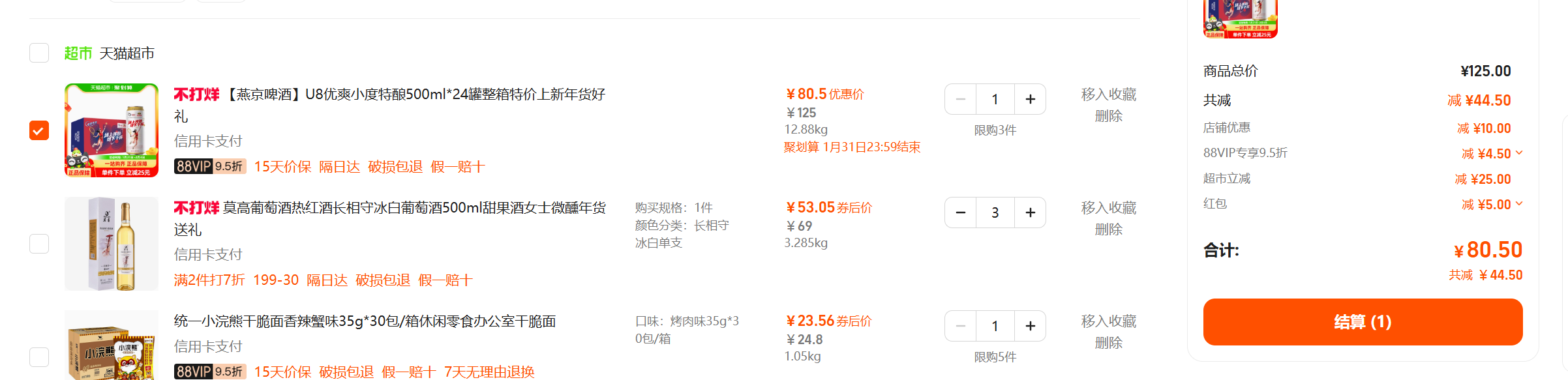This screenshot has width=1568, height=380.
Task: Click the green 超市 store icon label
Action: (x=78, y=53)
